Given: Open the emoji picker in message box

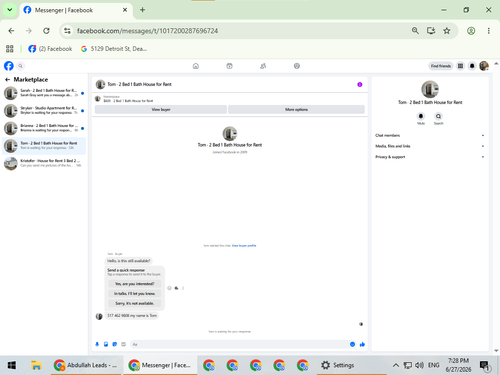Looking at the screenshot, I should pyautogui.click(x=352, y=344).
